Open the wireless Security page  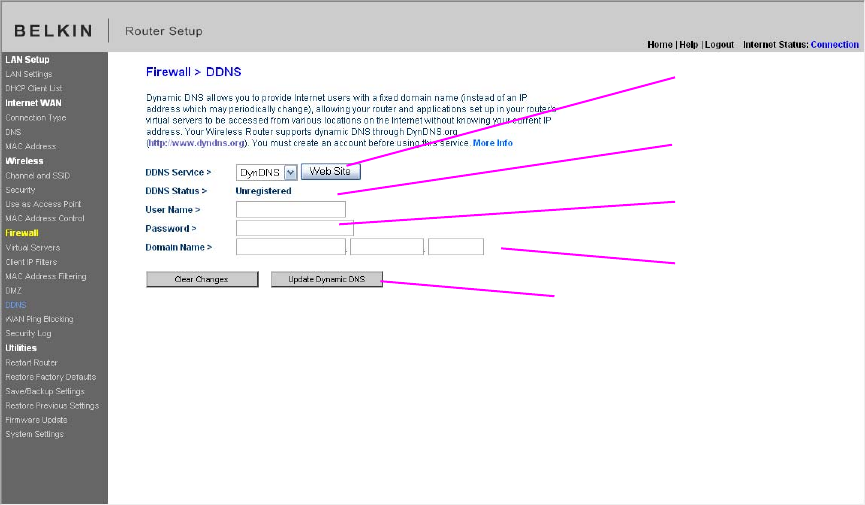pyautogui.click(x=20, y=190)
